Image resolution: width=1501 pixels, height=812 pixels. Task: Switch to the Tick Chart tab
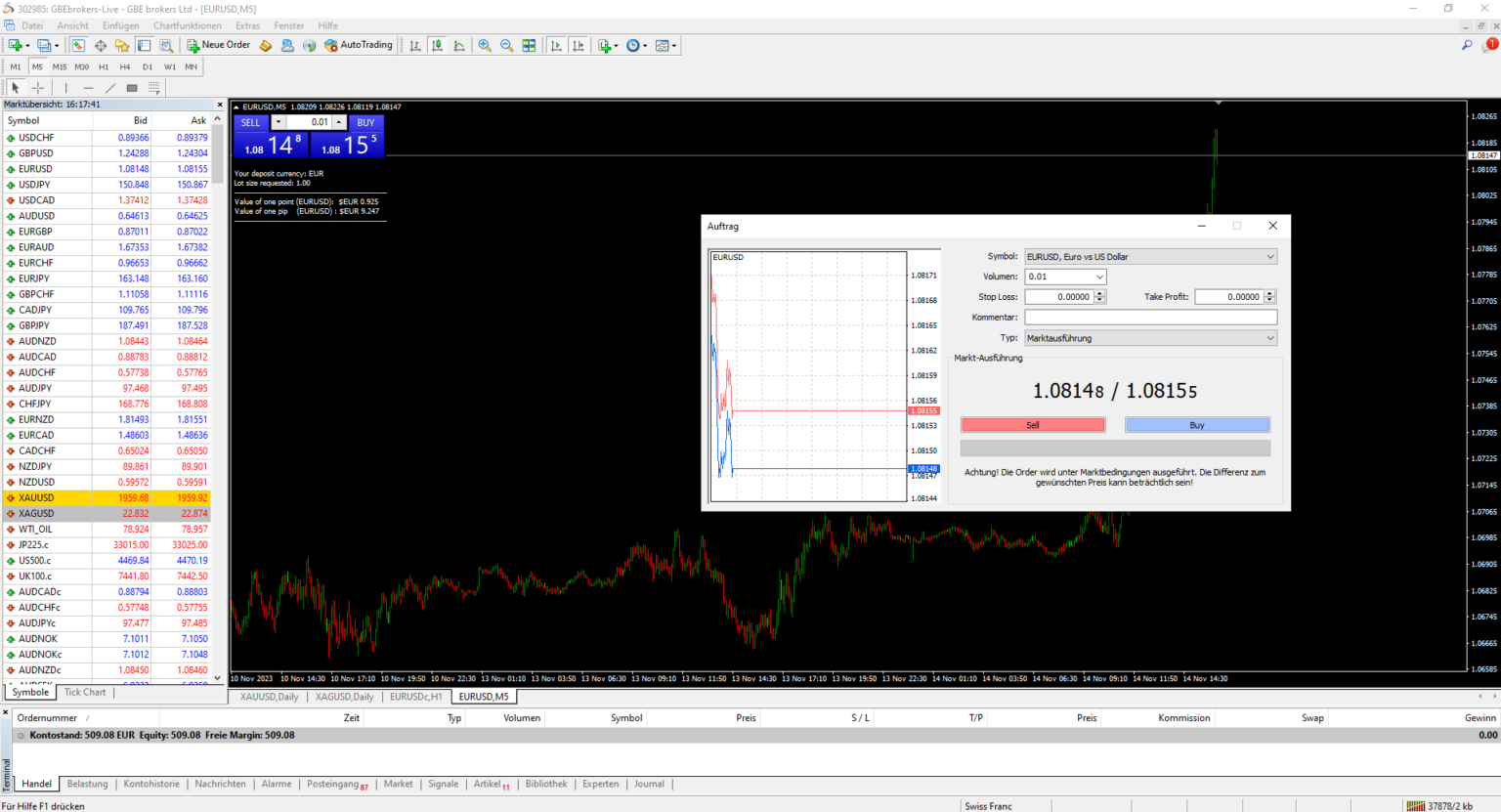pos(84,692)
